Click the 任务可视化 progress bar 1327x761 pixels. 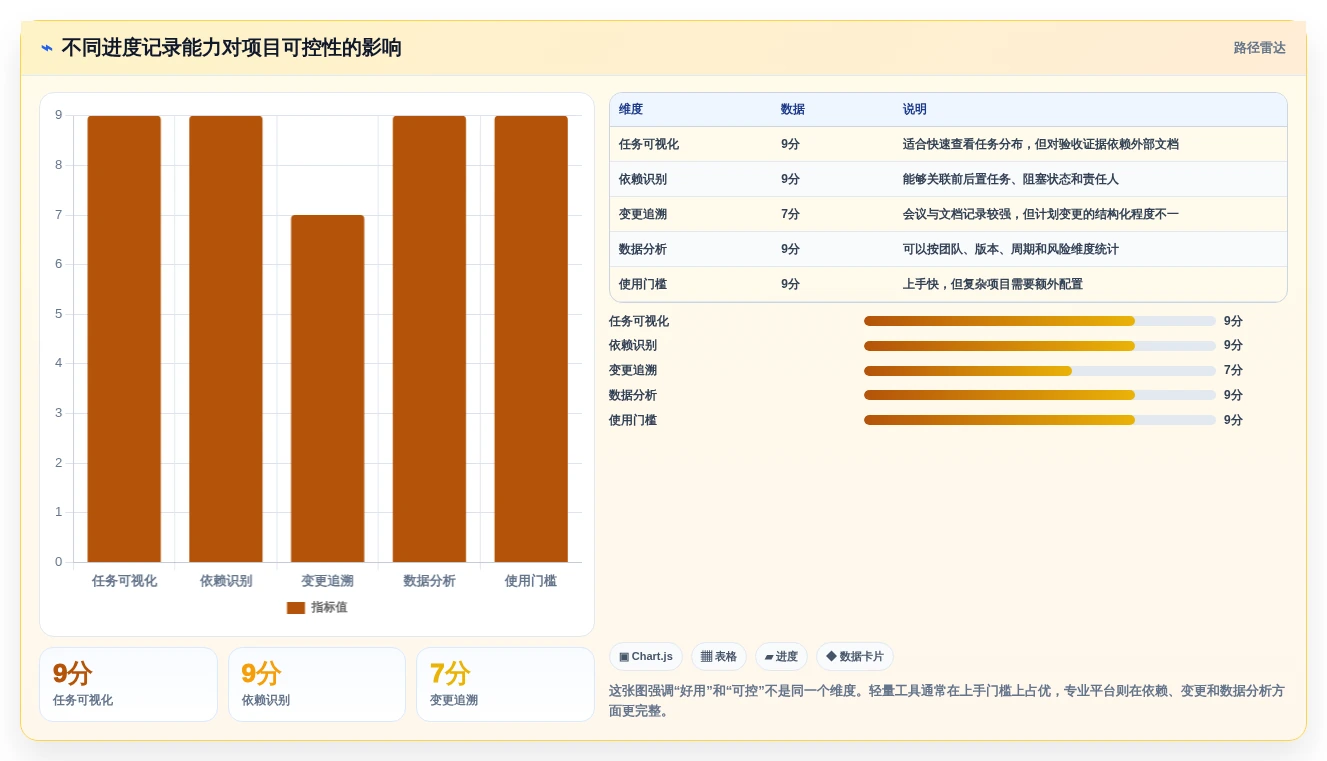[1040, 321]
